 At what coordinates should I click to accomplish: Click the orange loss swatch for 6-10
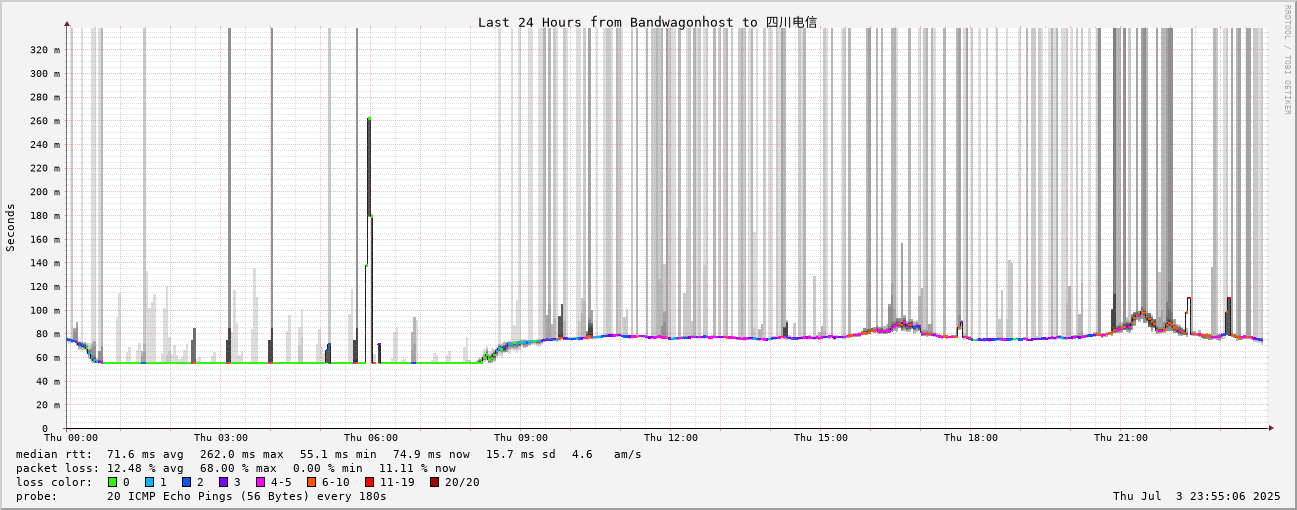pos(311,482)
